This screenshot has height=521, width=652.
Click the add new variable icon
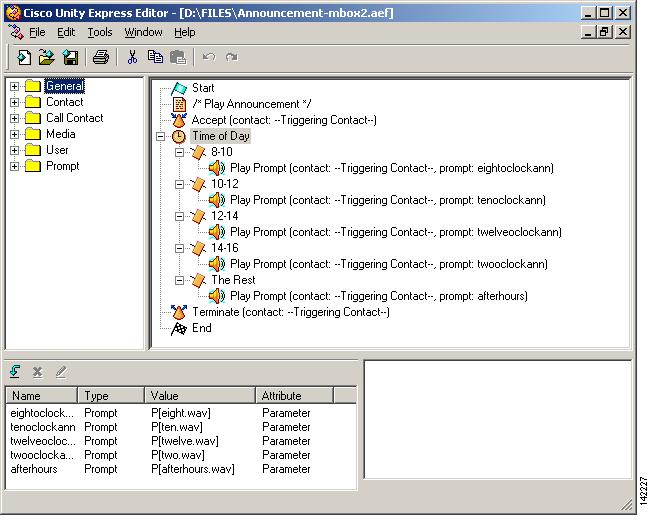pos(15,371)
